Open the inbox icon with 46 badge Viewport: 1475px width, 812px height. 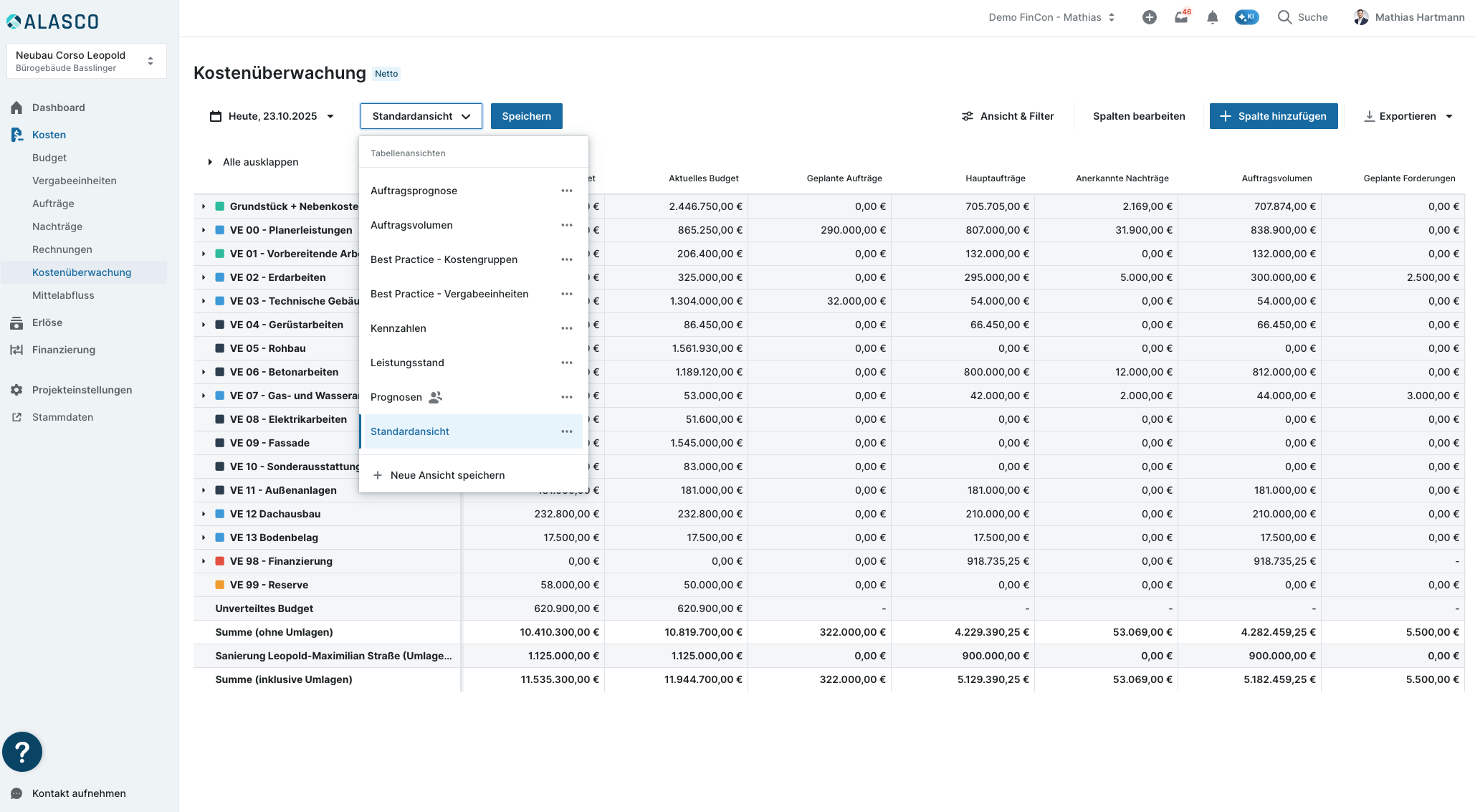pos(1181,17)
